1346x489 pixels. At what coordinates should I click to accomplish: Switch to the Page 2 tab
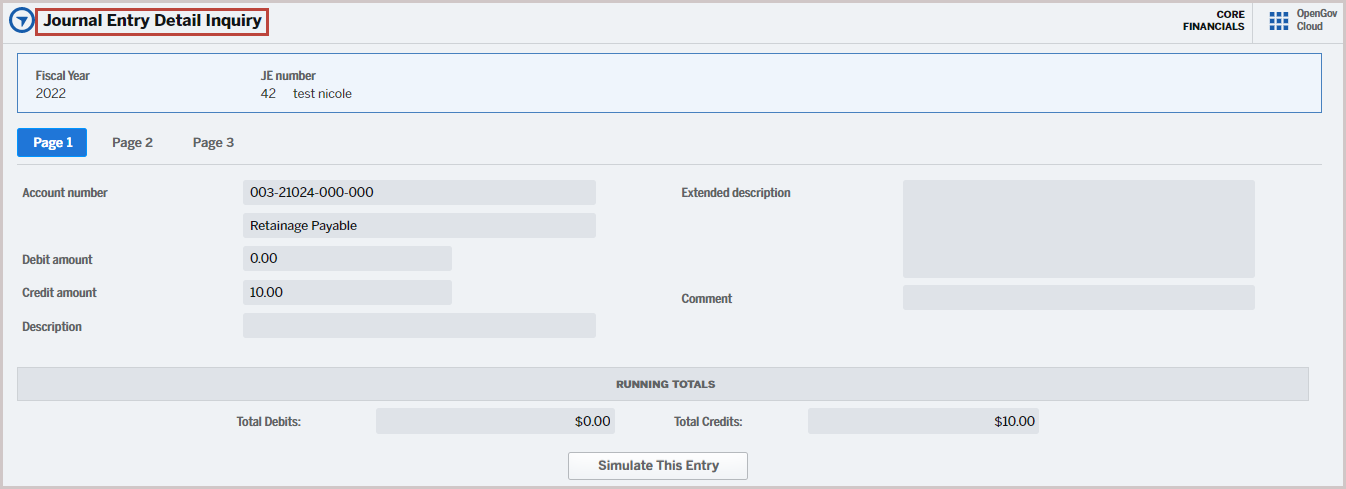coord(132,143)
